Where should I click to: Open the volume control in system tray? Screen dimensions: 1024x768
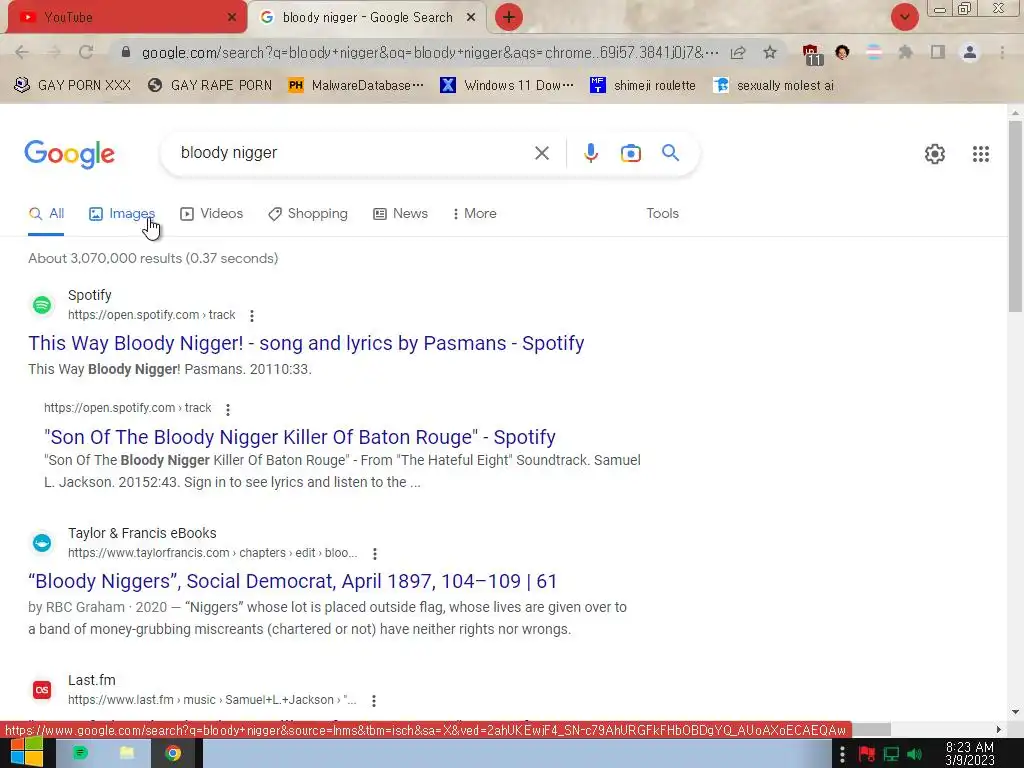(x=914, y=754)
